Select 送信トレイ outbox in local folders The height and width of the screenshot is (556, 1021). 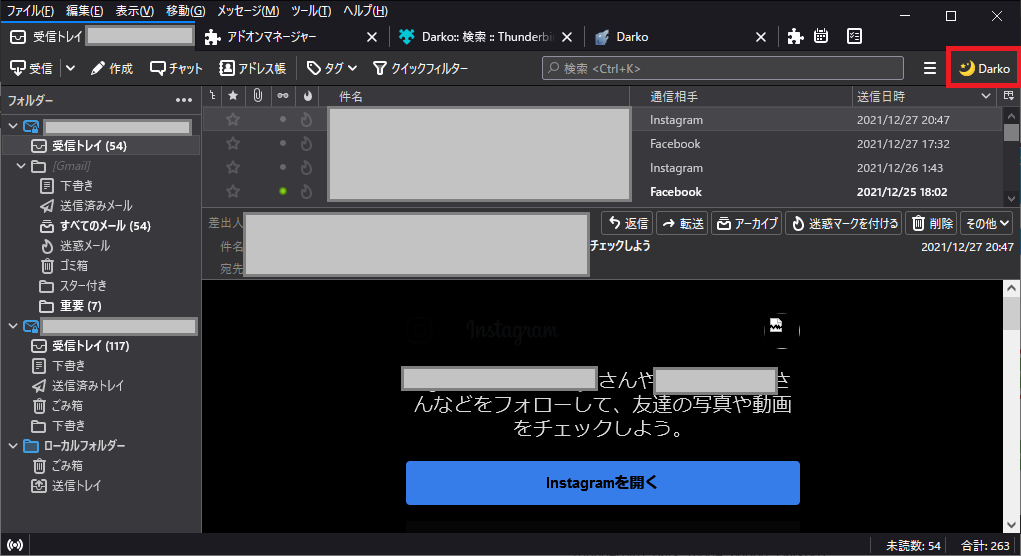(76, 486)
